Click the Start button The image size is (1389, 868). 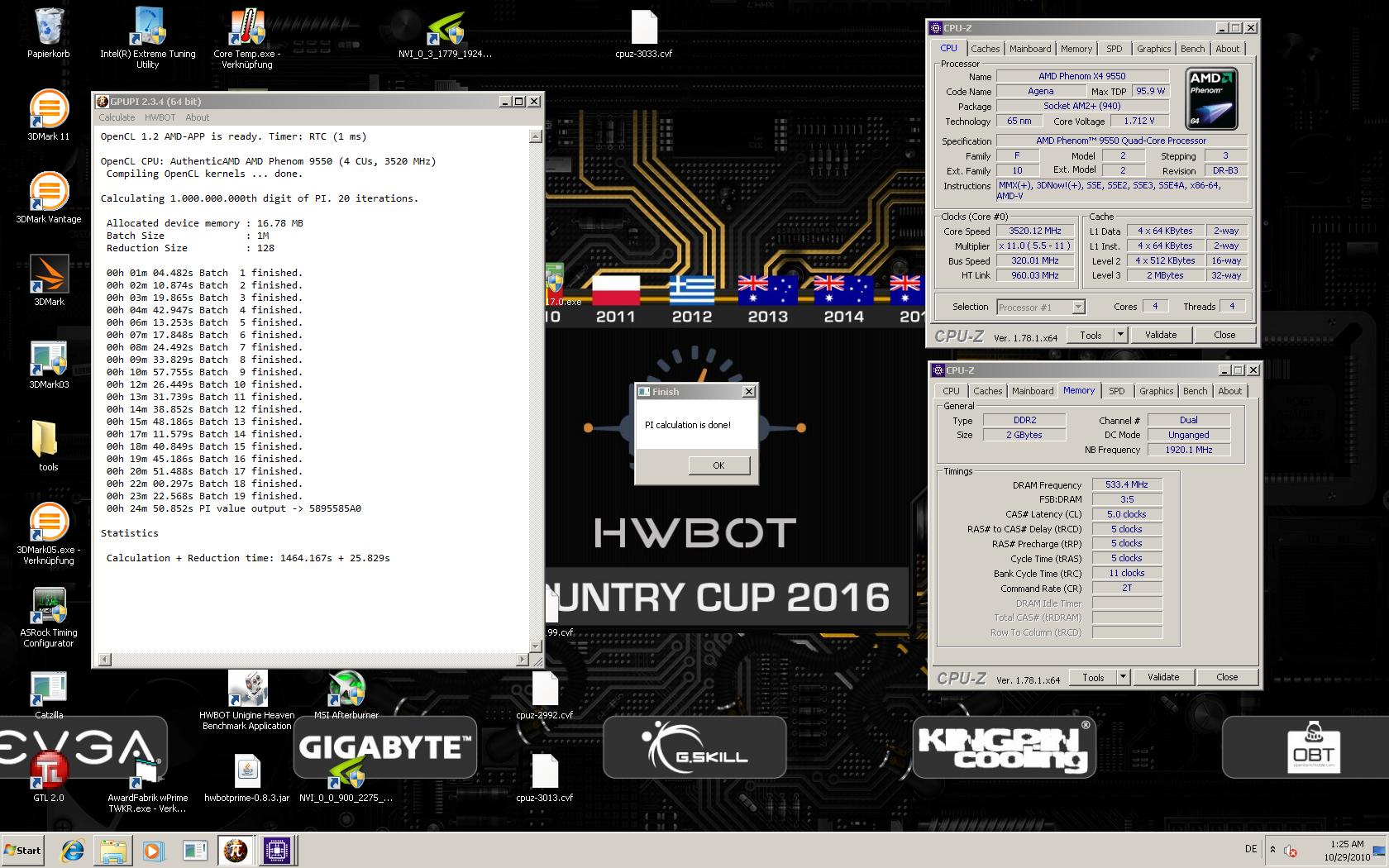point(23,850)
